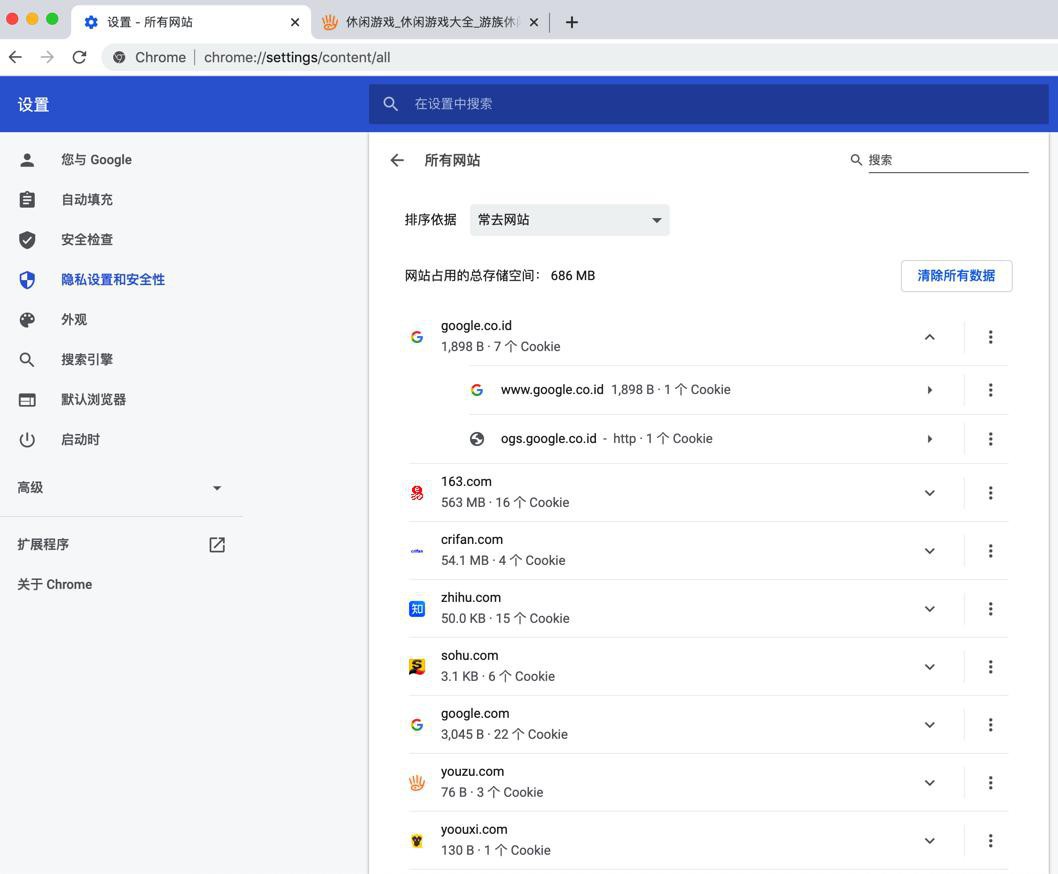Close the 休闲游戏 tab
The height and width of the screenshot is (874, 1058).
[534, 22]
